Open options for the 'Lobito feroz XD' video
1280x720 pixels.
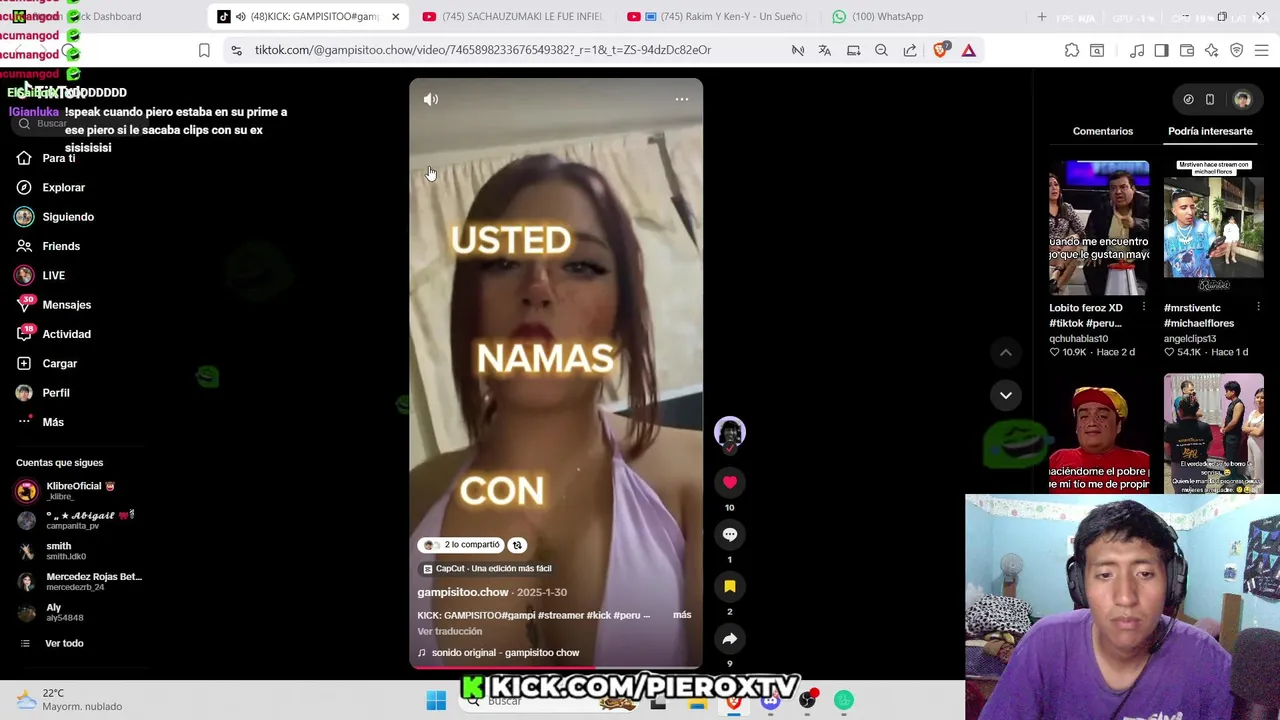click(1143, 308)
